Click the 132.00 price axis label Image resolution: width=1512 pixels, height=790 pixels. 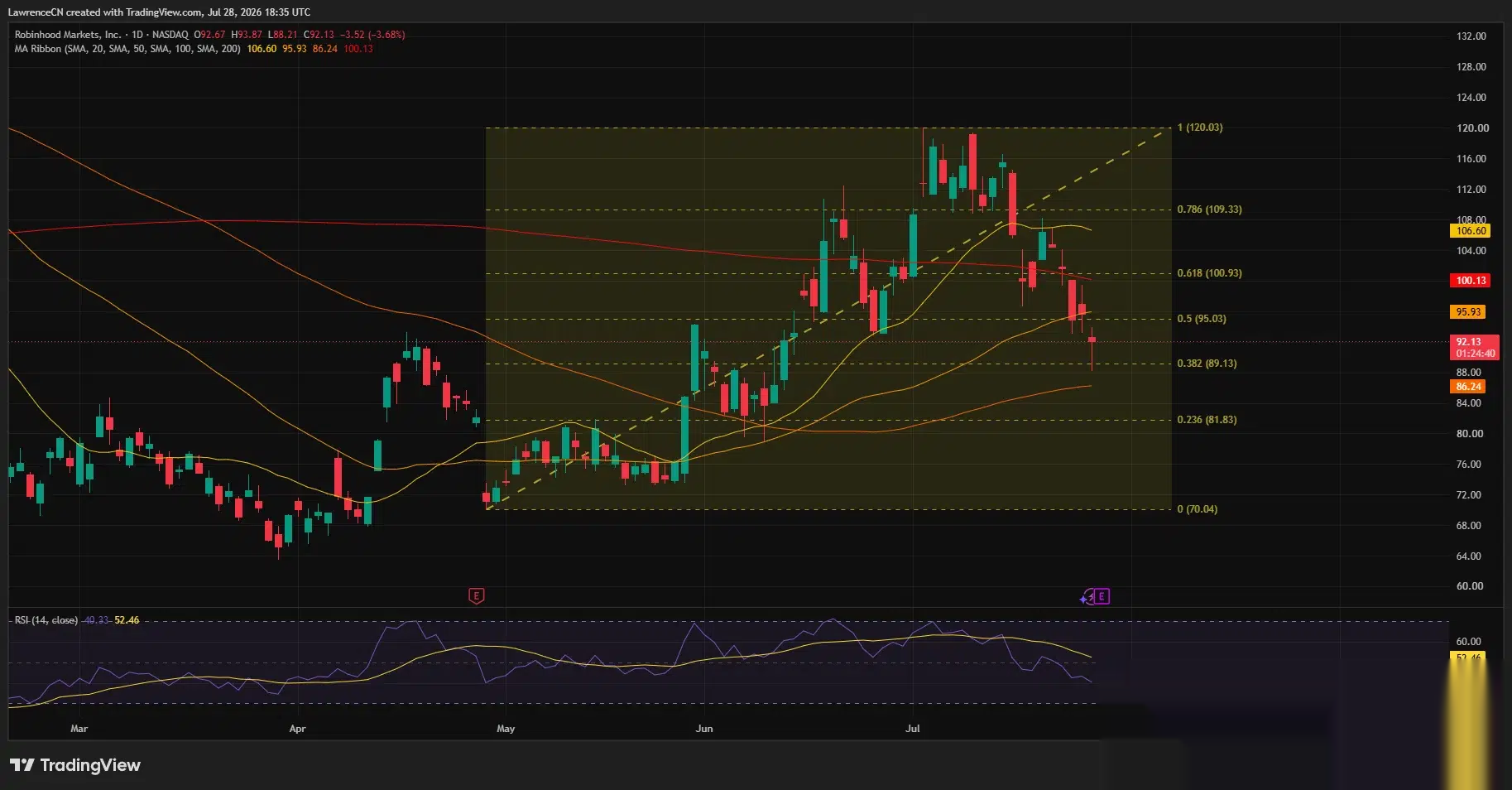click(x=1471, y=36)
